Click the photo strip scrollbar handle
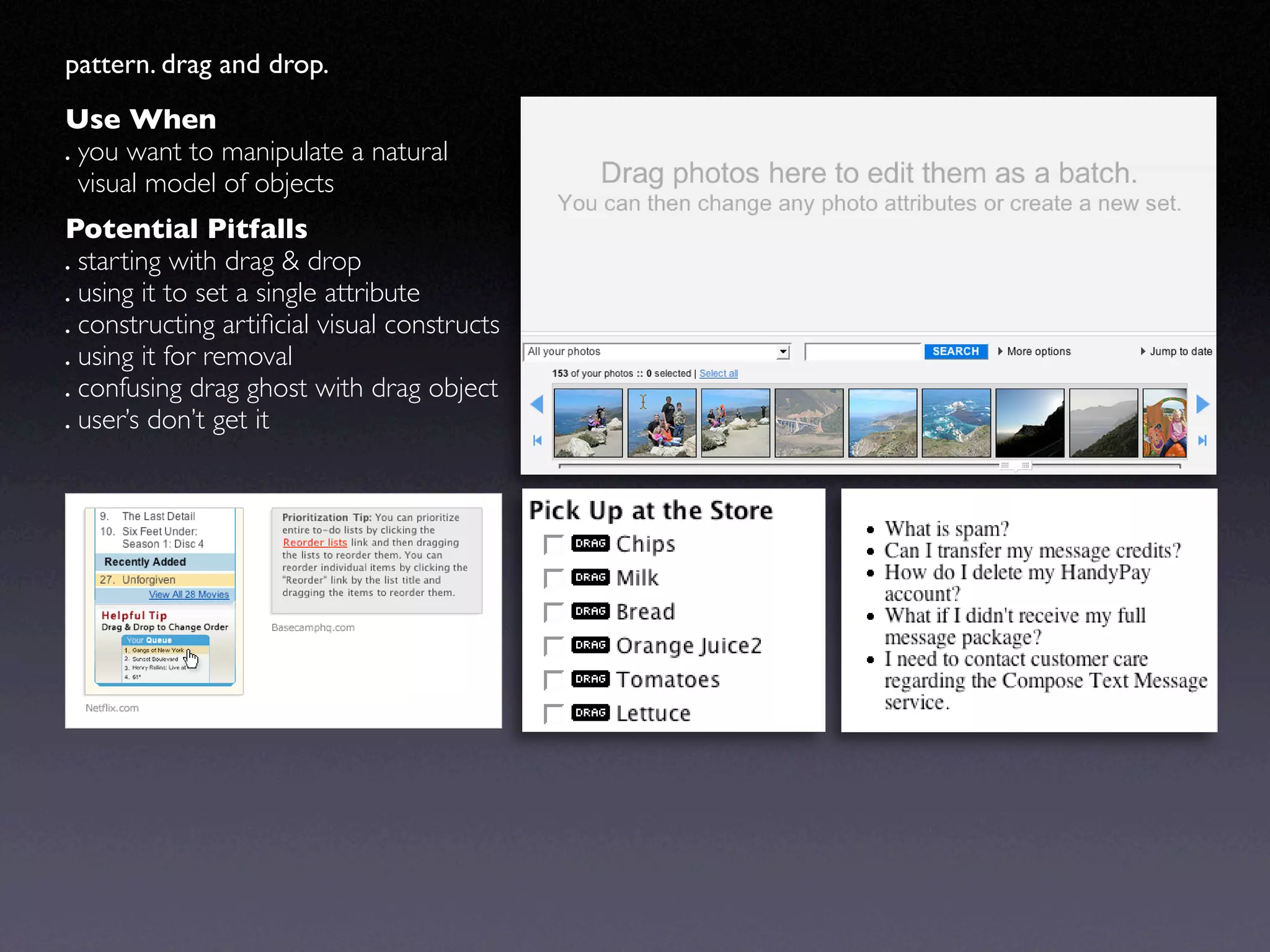 (x=1015, y=465)
